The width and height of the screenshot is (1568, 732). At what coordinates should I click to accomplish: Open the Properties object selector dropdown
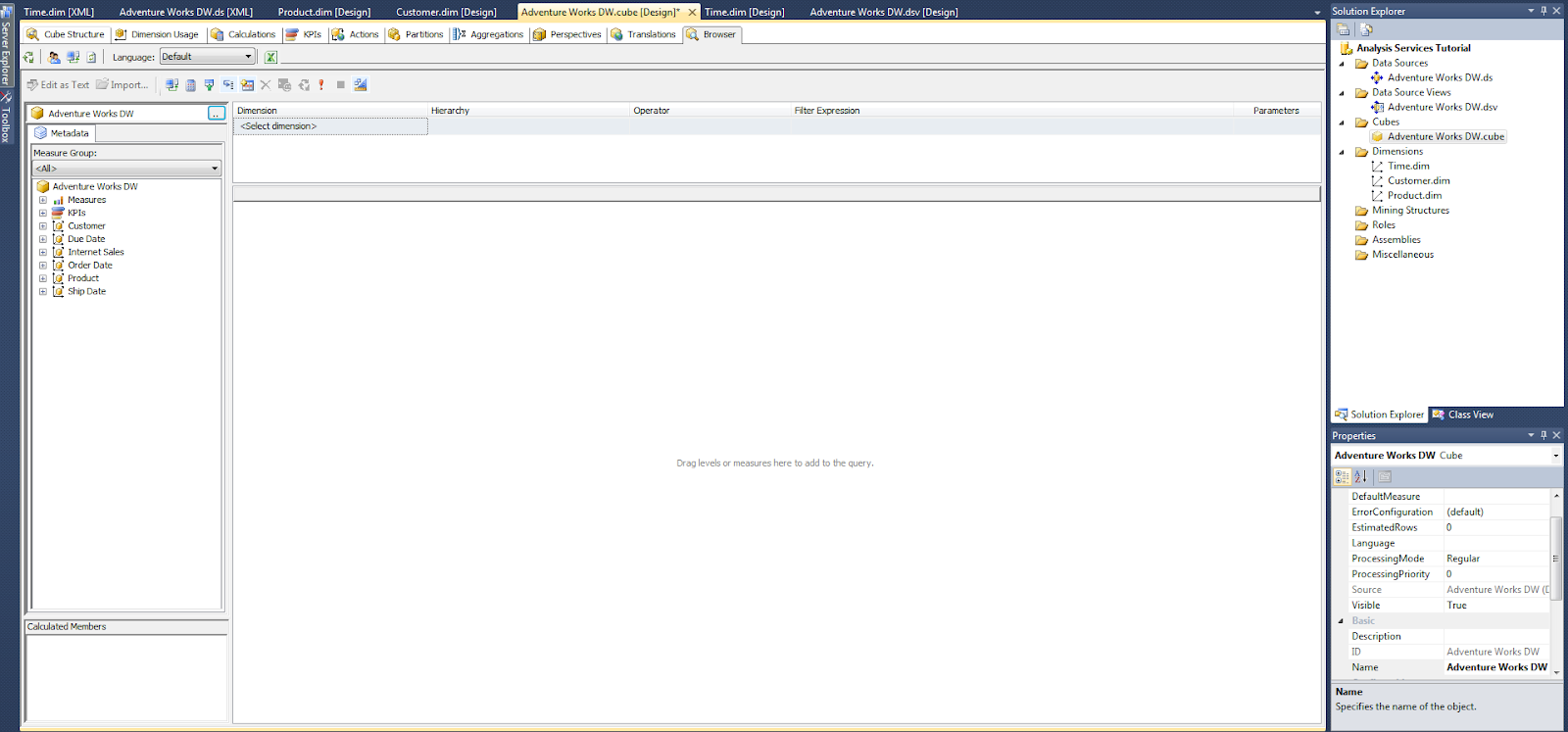point(1555,456)
